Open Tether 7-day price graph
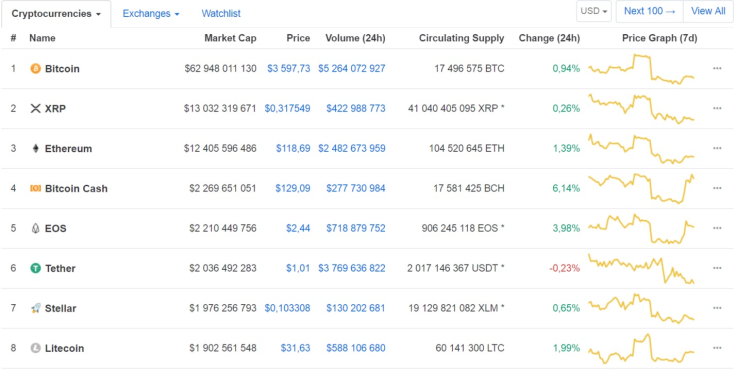The width and height of the screenshot is (736, 371). click(641, 269)
